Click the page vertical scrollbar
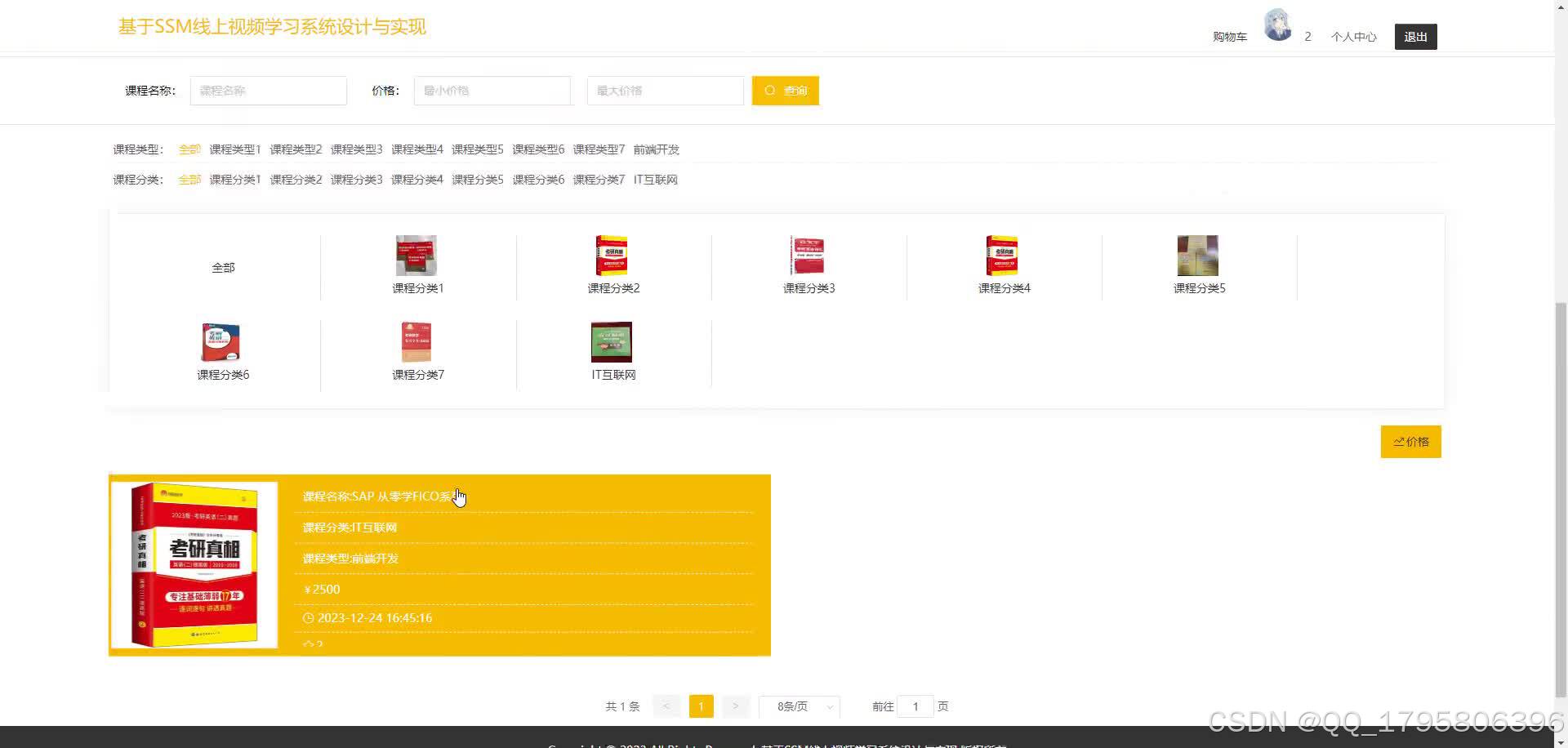The height and width of the screenshot is (748, 1568). coord(1561,498)
